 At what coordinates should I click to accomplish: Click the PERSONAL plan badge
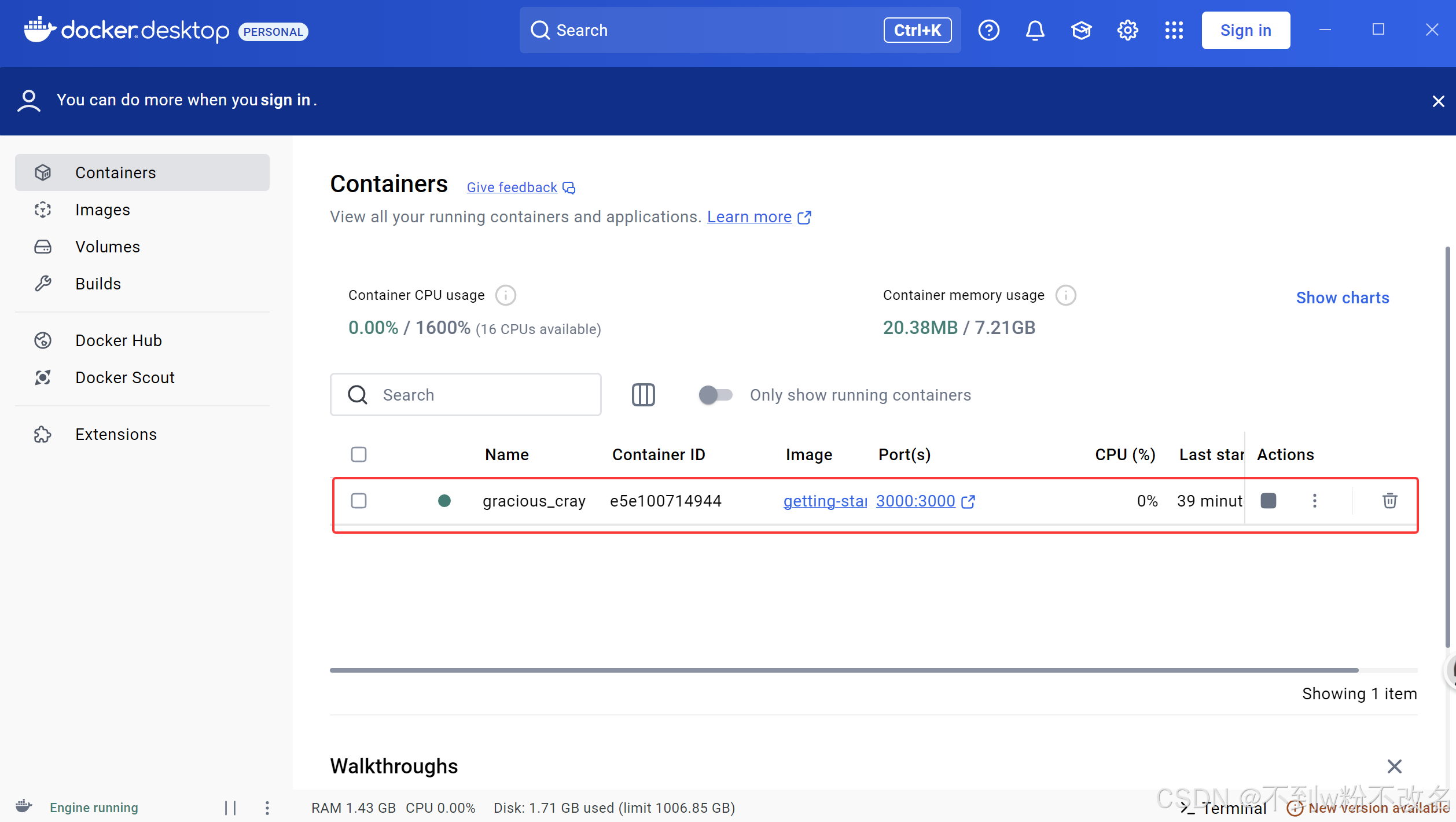tap(273, 31)
